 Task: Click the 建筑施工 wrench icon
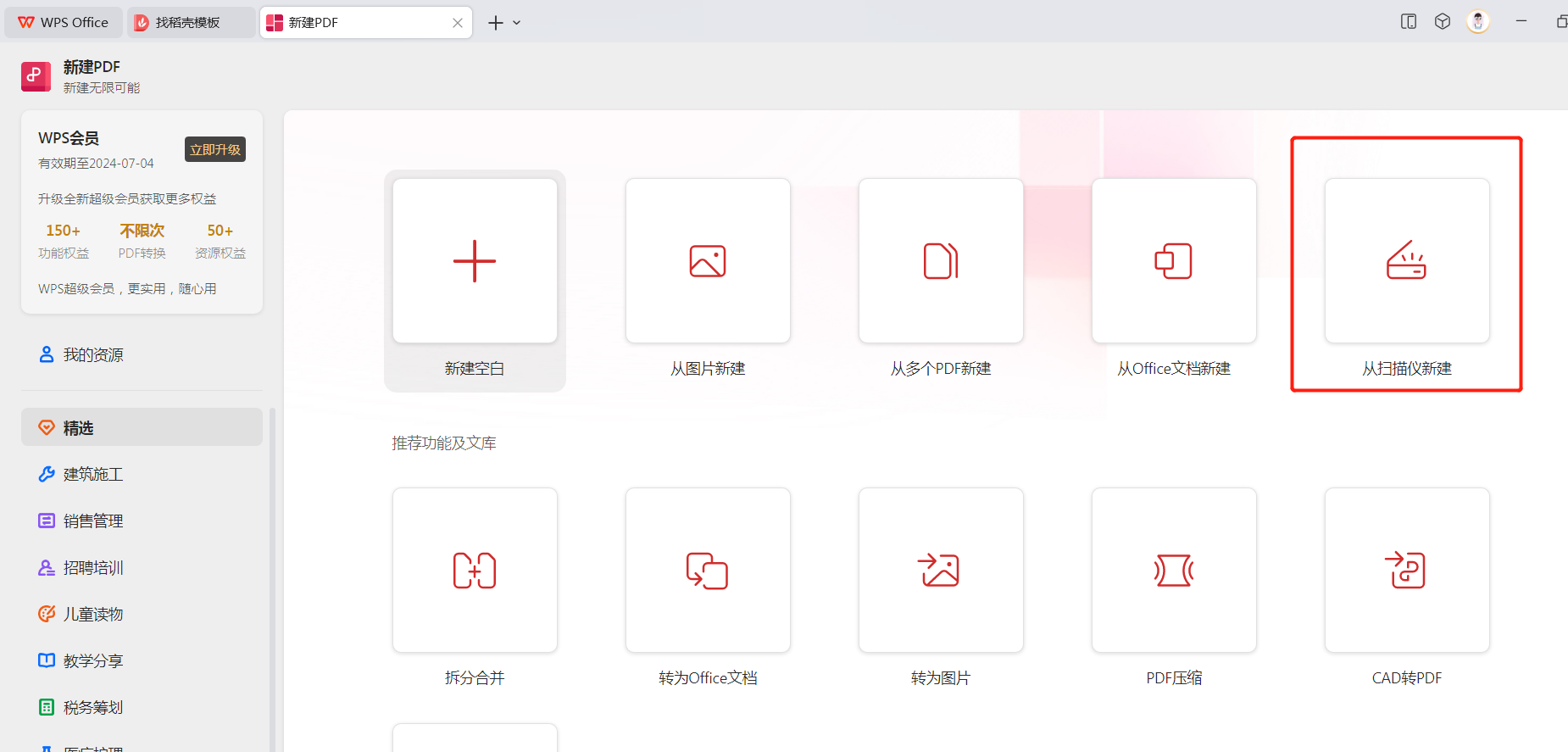(47, 474)
